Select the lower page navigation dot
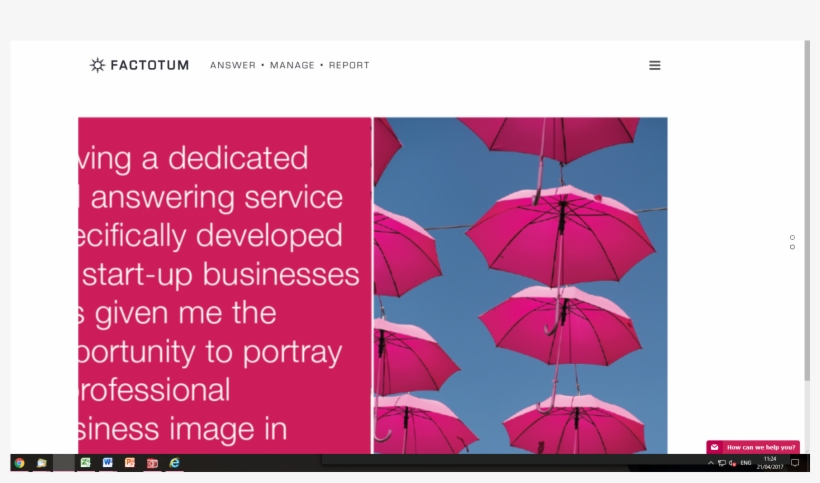 [x=792, y=247]
